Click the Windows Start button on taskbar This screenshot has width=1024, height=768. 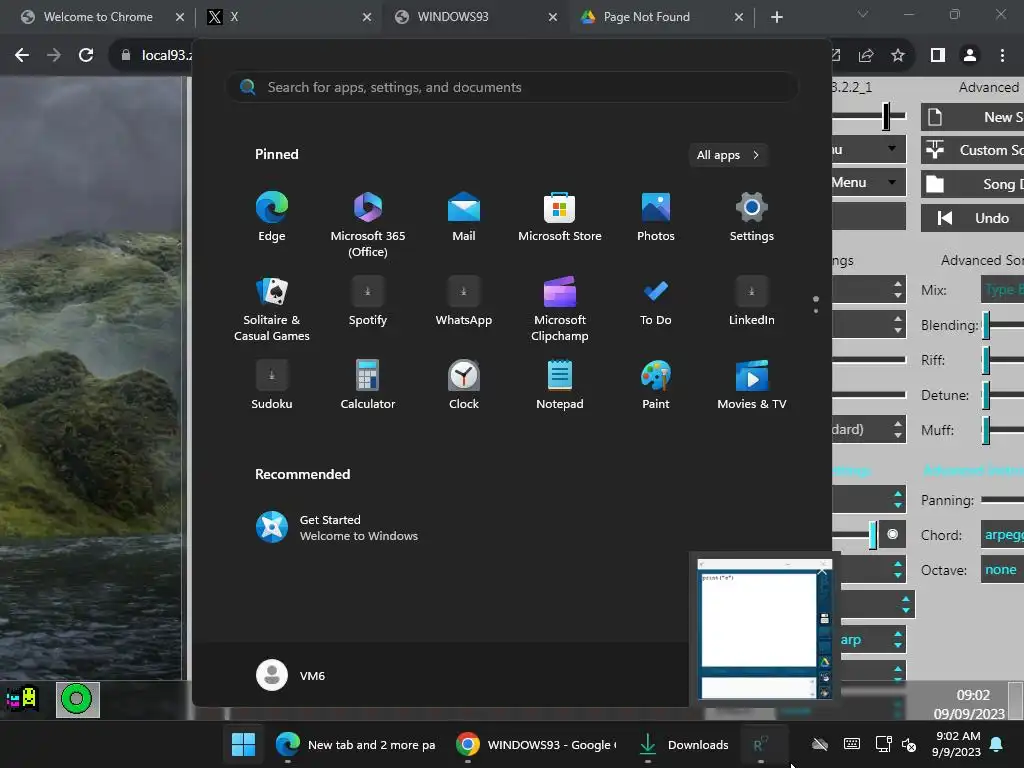point(244,744)
